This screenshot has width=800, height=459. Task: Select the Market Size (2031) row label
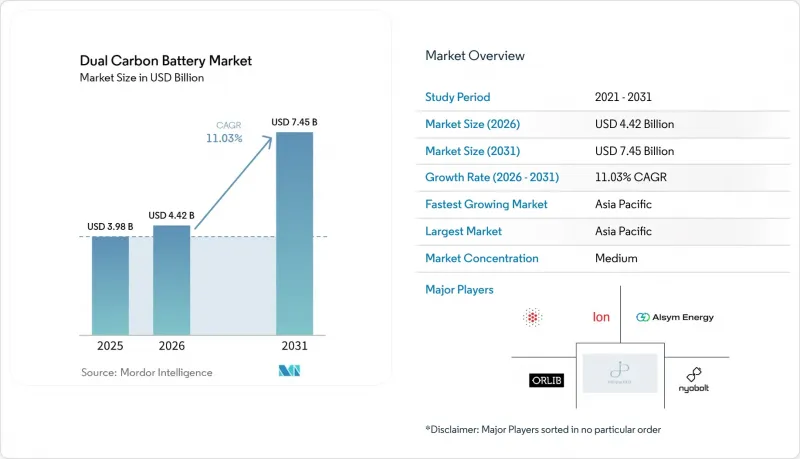pyautogui.click(x=472, y=151)
